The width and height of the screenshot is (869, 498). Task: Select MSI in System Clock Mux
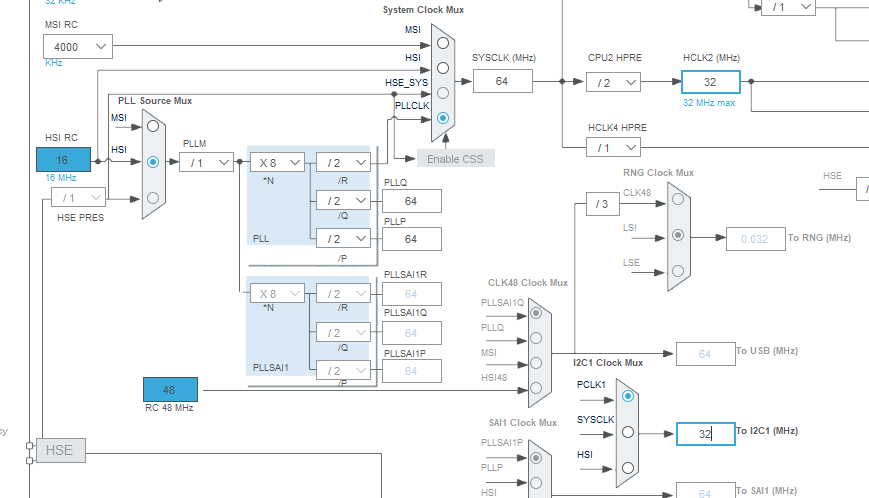(x=443, y=43)
